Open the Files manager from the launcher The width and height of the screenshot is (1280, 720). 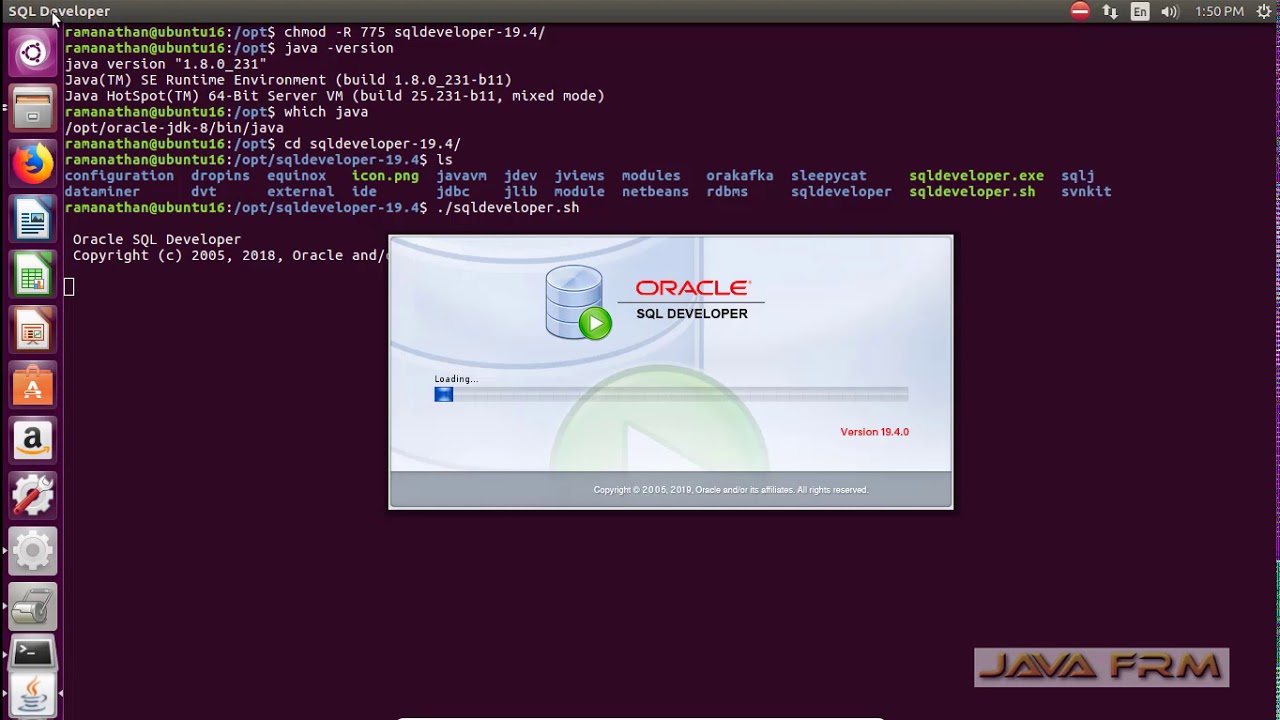pos(32,108)
